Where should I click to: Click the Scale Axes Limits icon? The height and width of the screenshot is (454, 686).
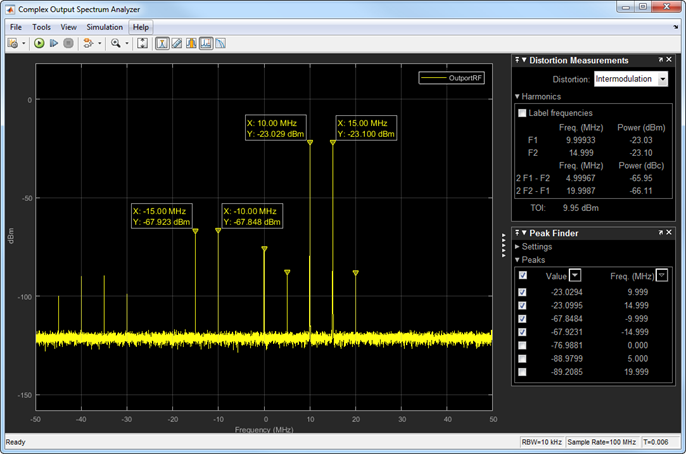tap(143, 44)
